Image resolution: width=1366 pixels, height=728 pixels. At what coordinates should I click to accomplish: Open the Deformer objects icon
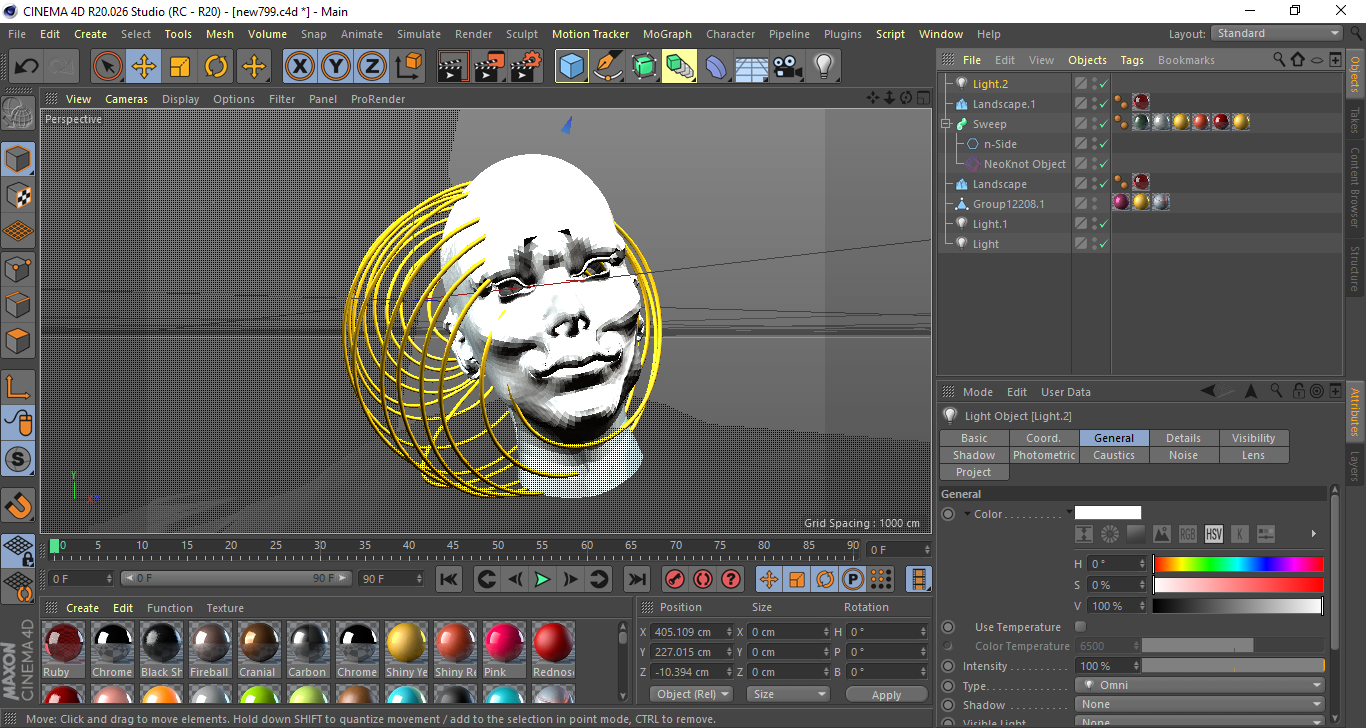point(716,67)
